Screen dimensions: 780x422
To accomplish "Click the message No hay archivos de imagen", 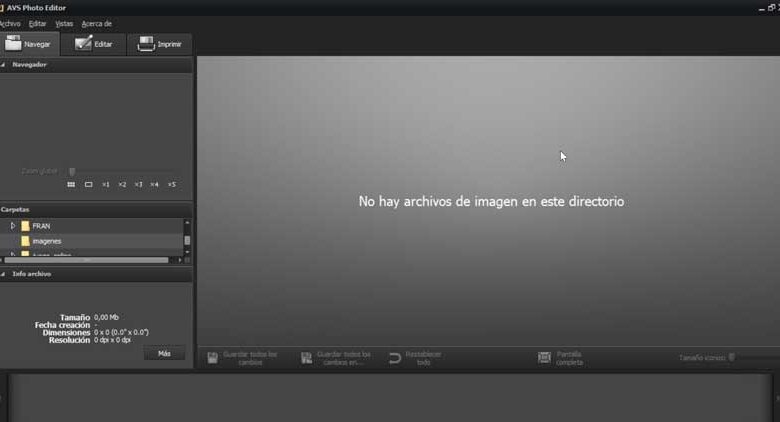I will coord(491,202).
